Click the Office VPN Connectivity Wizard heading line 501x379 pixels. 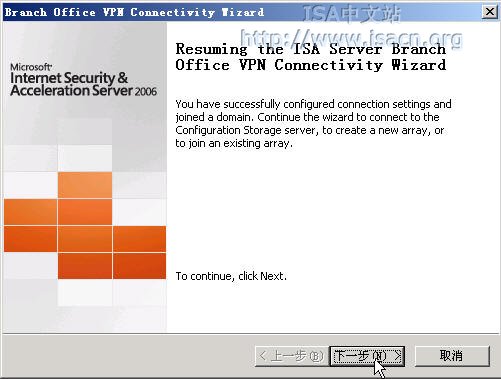(x=311, y=65)
